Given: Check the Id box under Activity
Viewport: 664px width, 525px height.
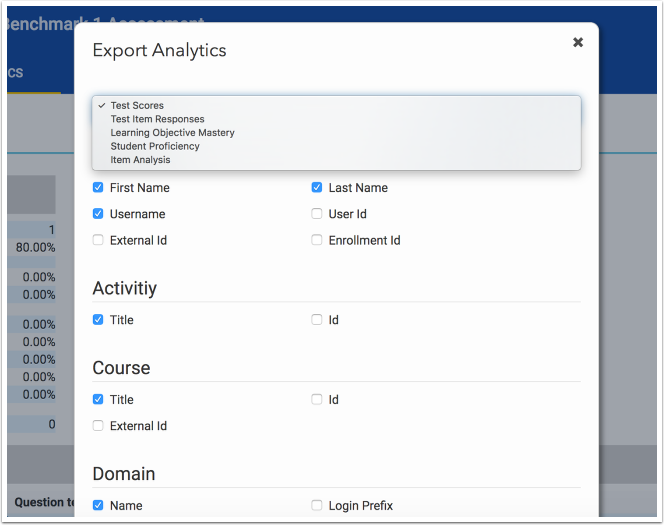Looking at the screenshot, I should (x=317, y=320).
